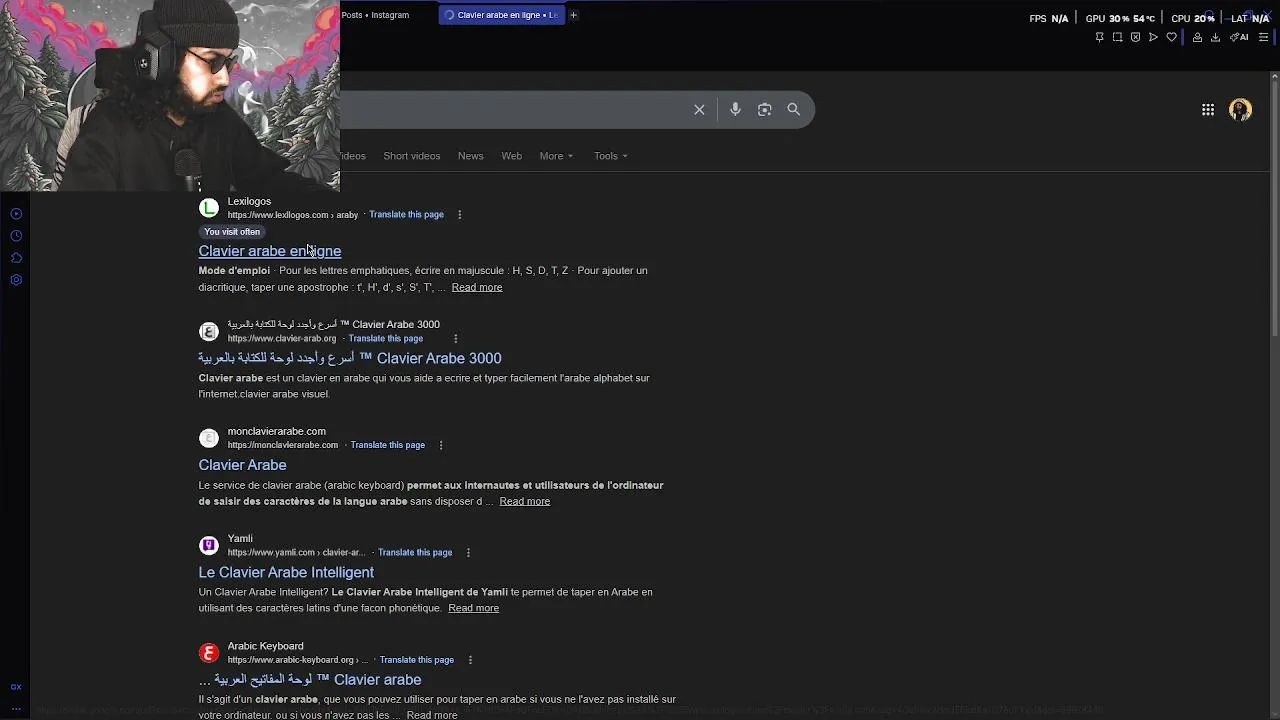This screenshot has width=1280, height=720.
Task: Open more options for the Yamli result
Action: click(x=468, y=553)
